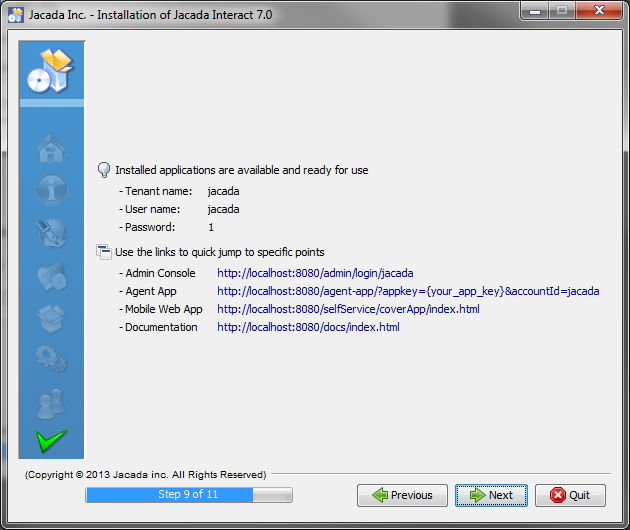This screenshot has height=530, width=630.
Task: Click 'Installed applications are available' heading text
Action: (x=241, y=170)
